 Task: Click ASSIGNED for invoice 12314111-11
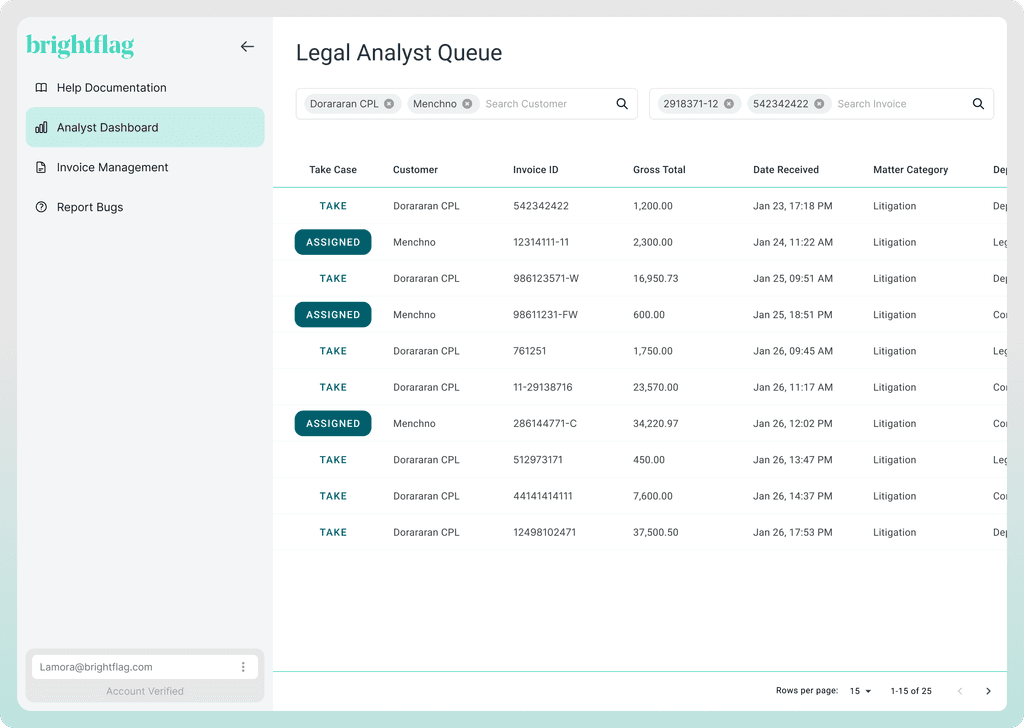(333, 242)
